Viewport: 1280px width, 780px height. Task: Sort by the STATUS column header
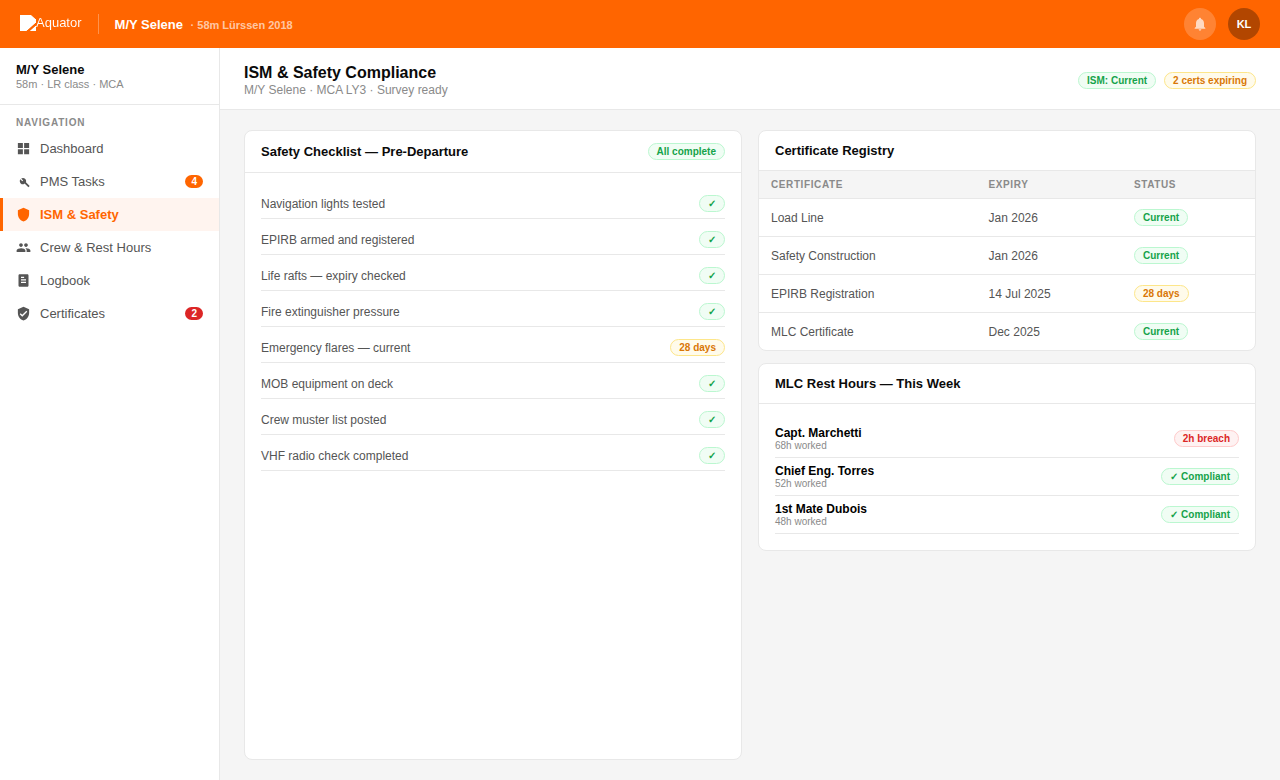(1155, 185)
